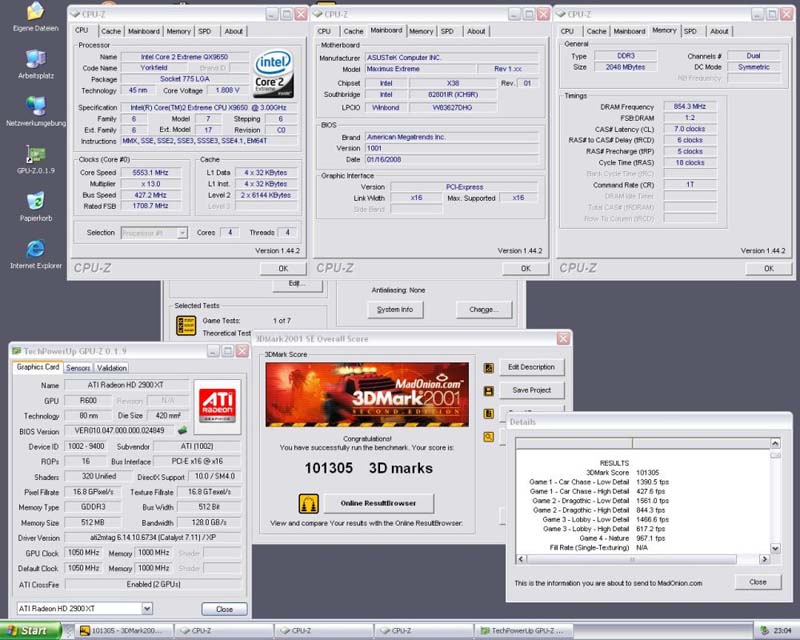Switch to the TechPowerUp GPU-Z taskbar button
The height and width of the screenshot is (640, 800).
tap(524, 631)
